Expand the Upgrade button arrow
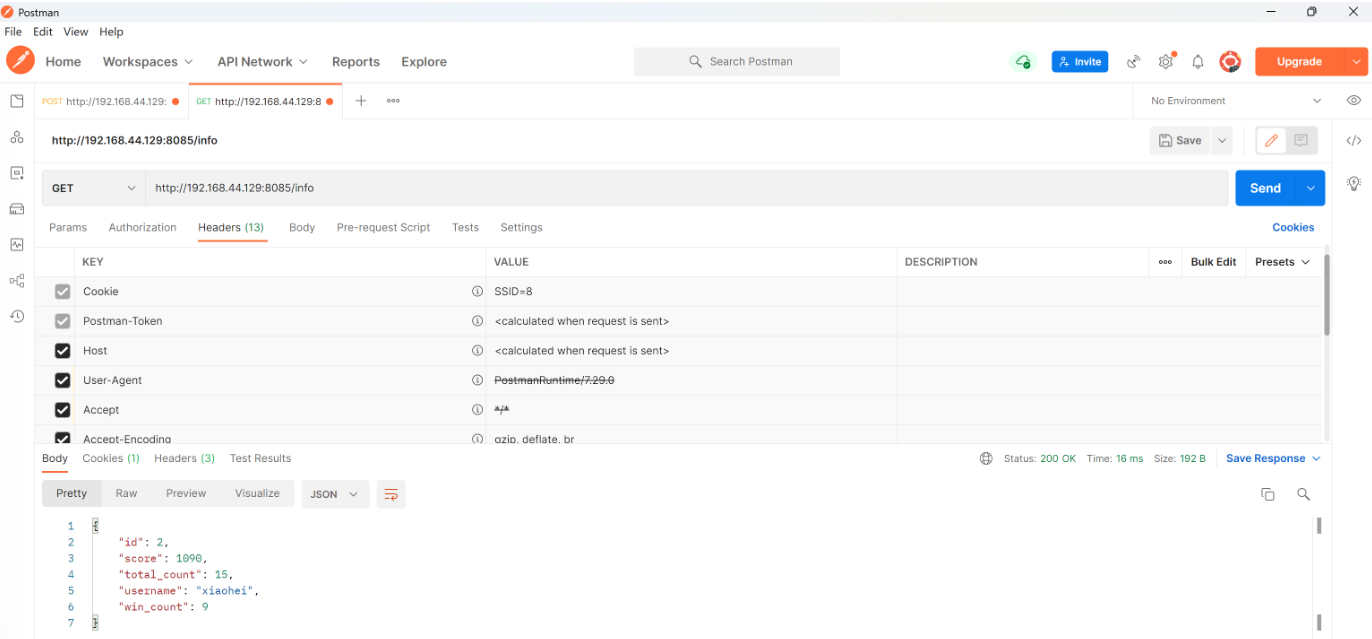This screenshot has height=639, width=1372. pyautogui.click(x=1356, y=62)
